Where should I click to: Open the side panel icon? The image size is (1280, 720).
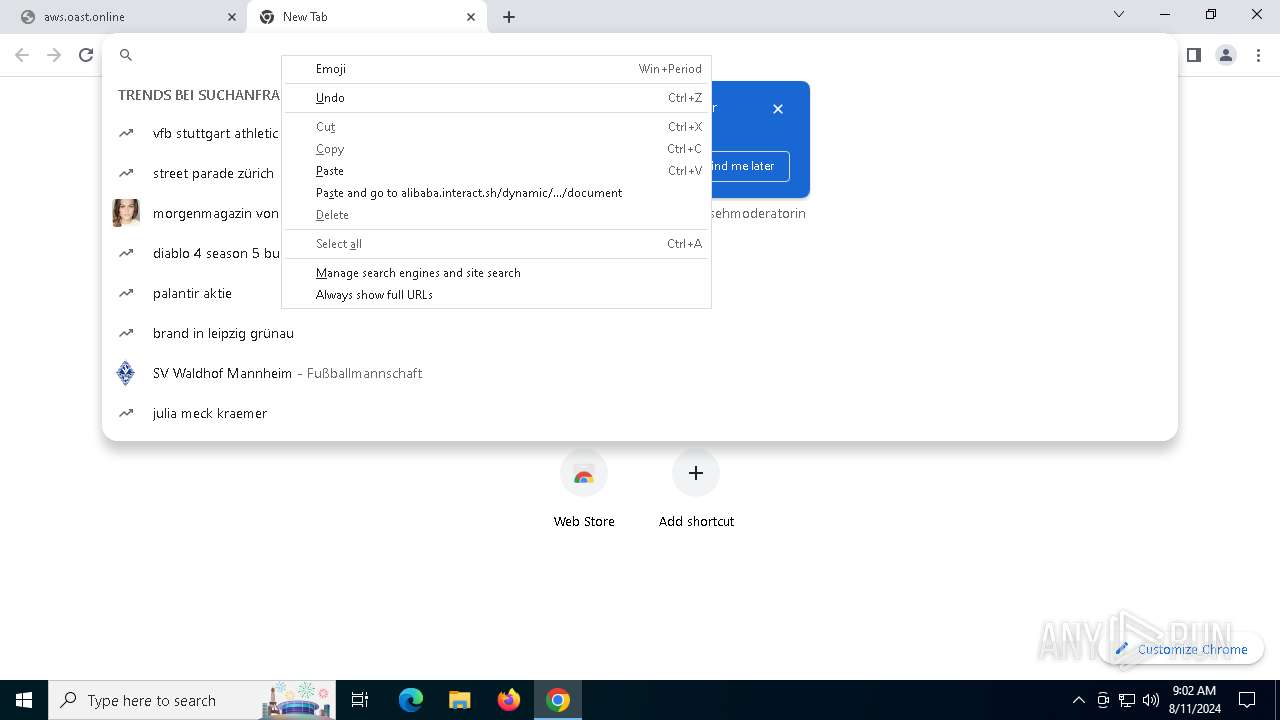click(1193, 55)
